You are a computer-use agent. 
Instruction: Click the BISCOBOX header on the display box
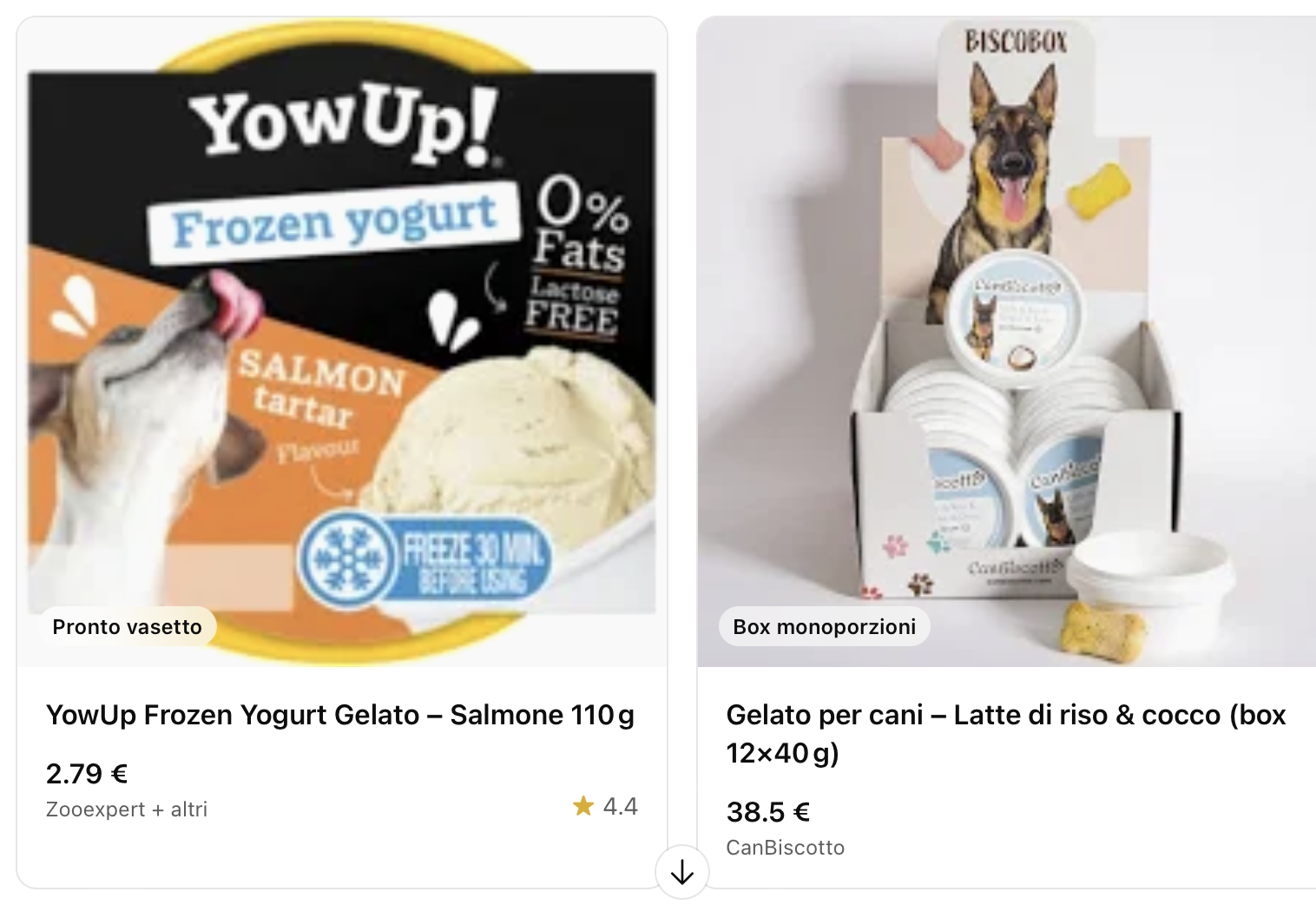coord(1016,41)
